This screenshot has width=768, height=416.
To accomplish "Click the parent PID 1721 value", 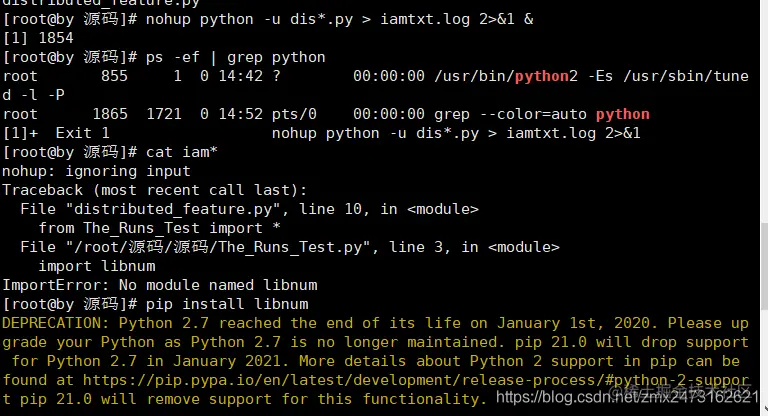I will click(164, 114).
